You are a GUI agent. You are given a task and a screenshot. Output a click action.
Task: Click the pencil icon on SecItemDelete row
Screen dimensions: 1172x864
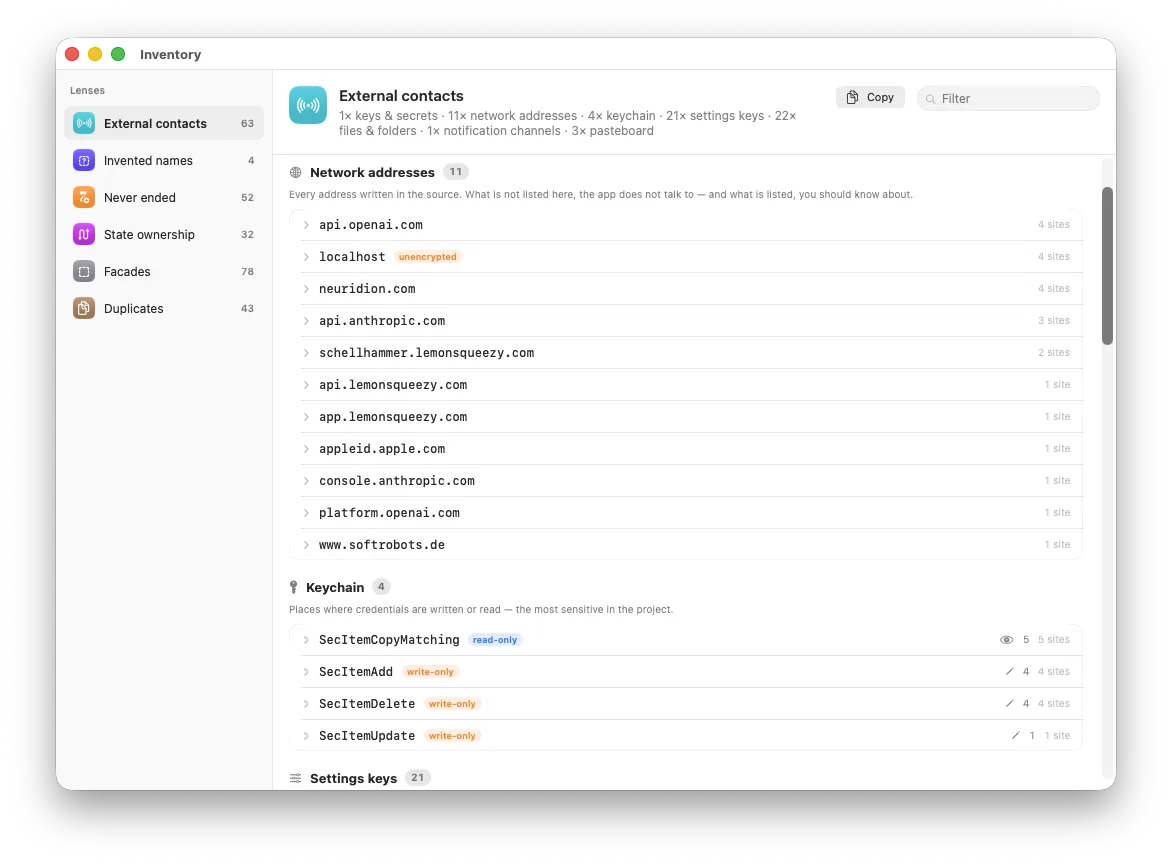point(1010,703)
